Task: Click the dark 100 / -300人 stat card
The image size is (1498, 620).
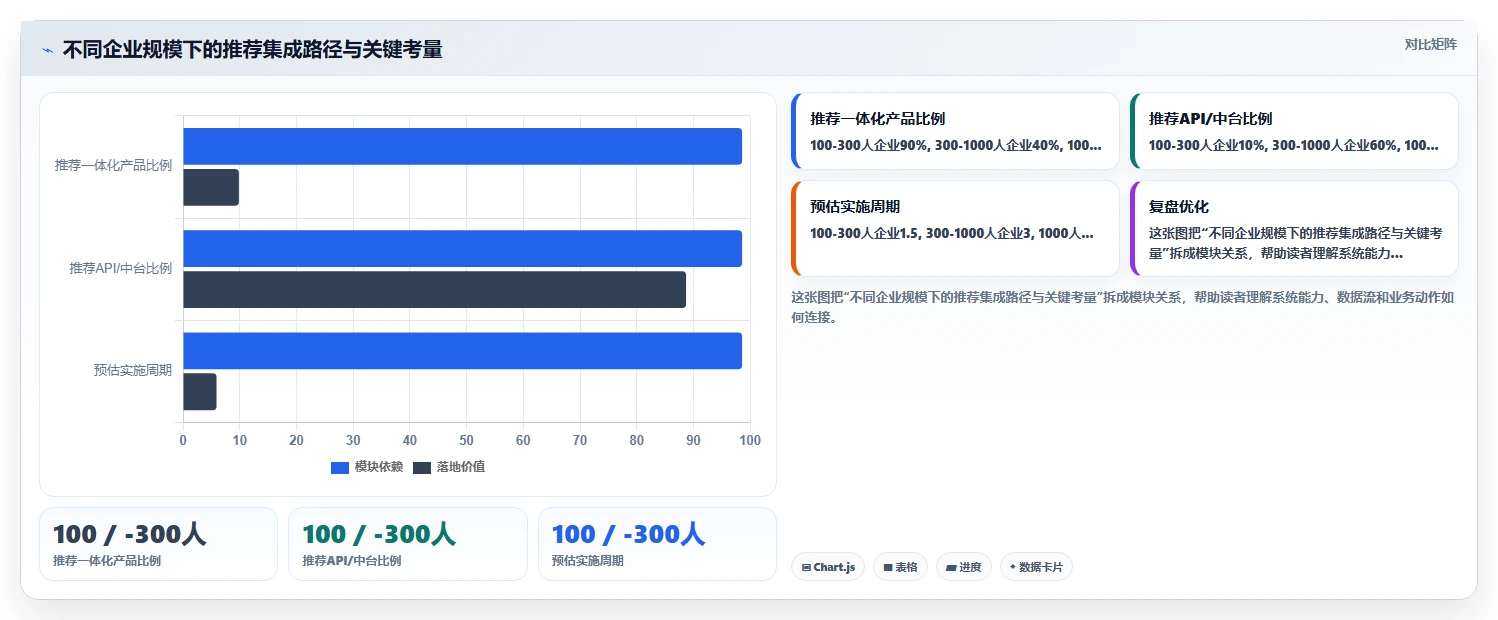Action: pos(158,544)
